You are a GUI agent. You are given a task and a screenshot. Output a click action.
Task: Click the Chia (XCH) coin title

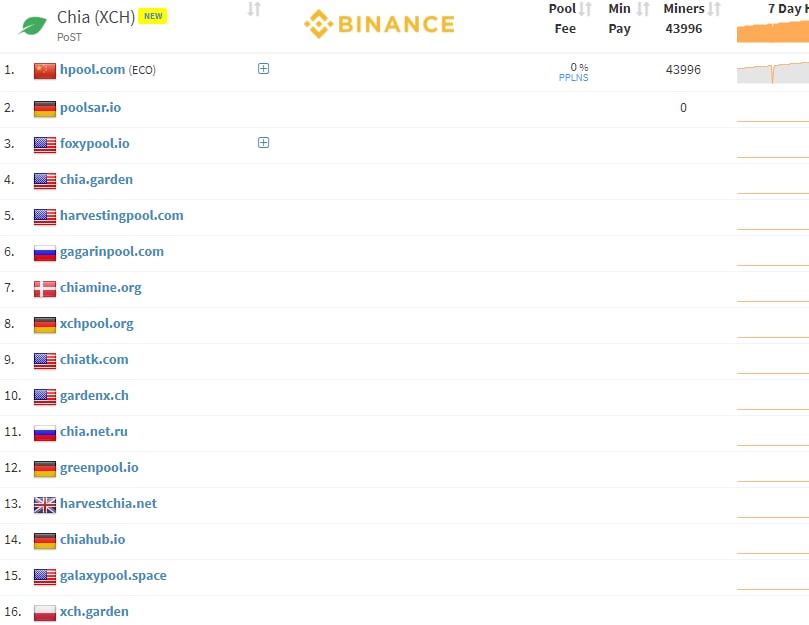(x=95, y=17)
